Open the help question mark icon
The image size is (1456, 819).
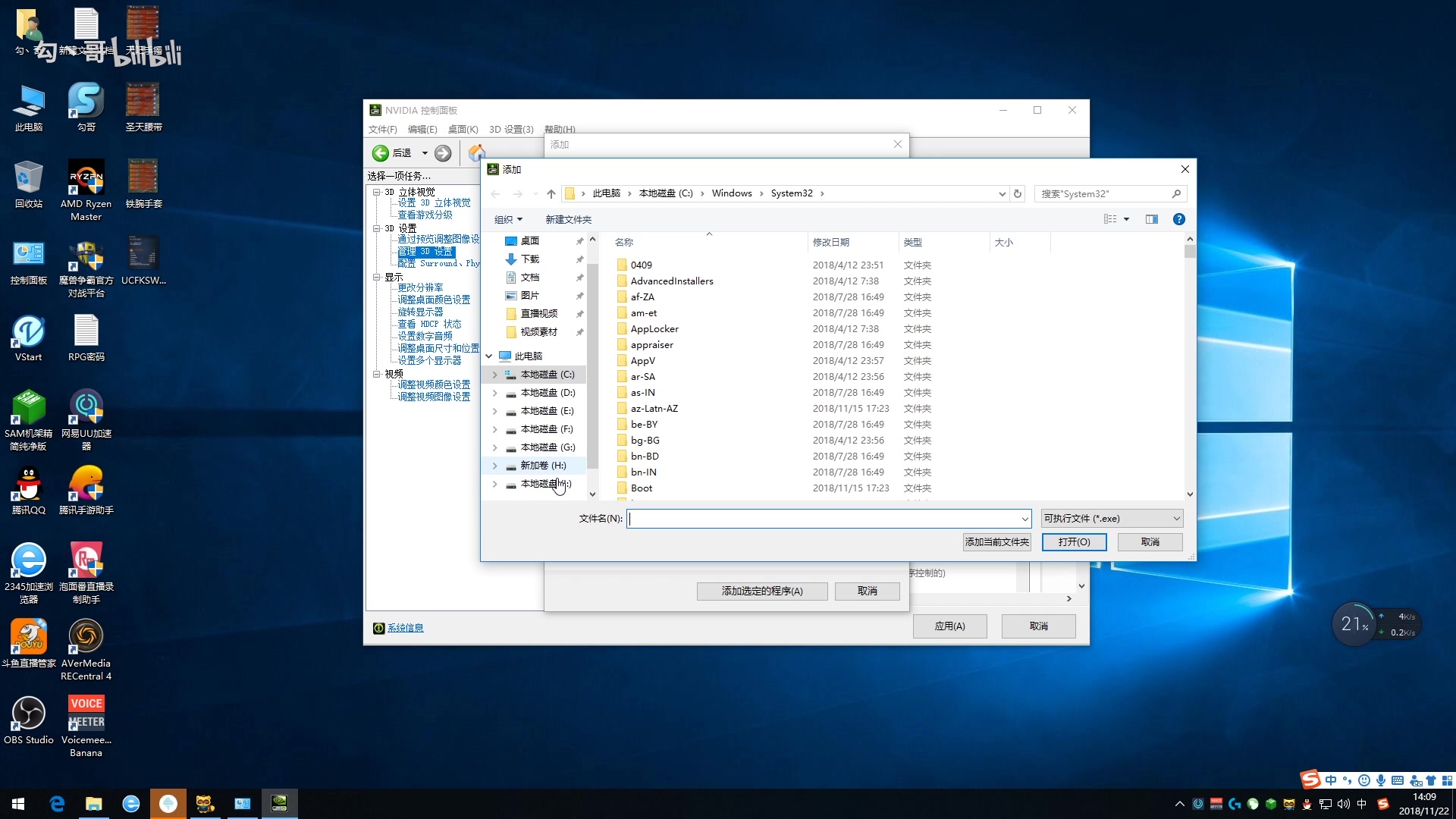[1178, 219]
